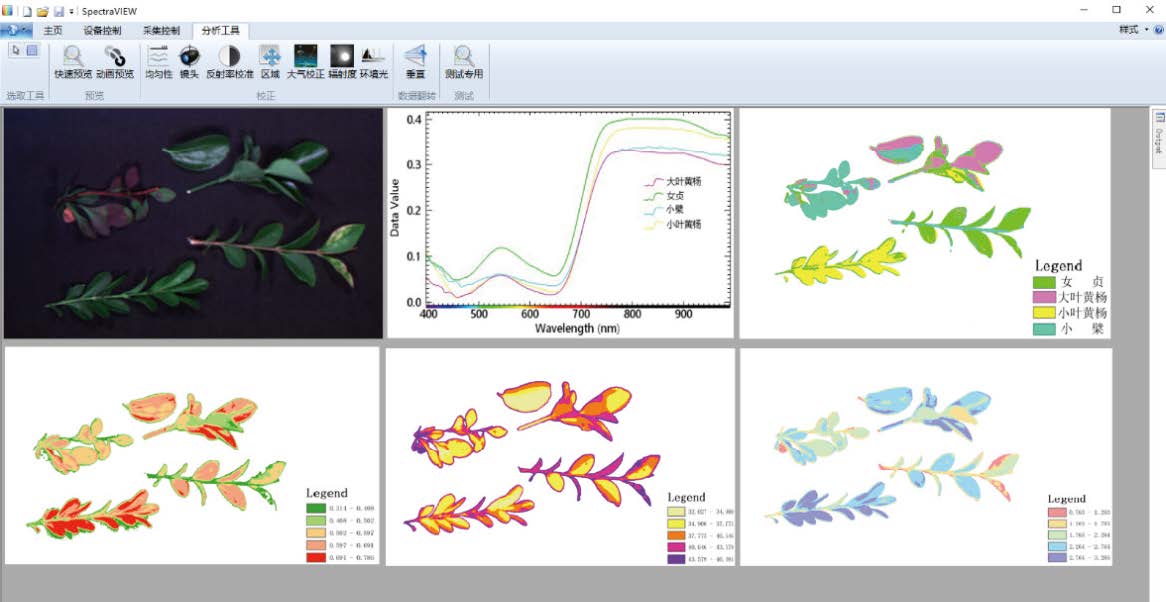
Task: Select the arrow pointer selection tool
Action: 15,50
